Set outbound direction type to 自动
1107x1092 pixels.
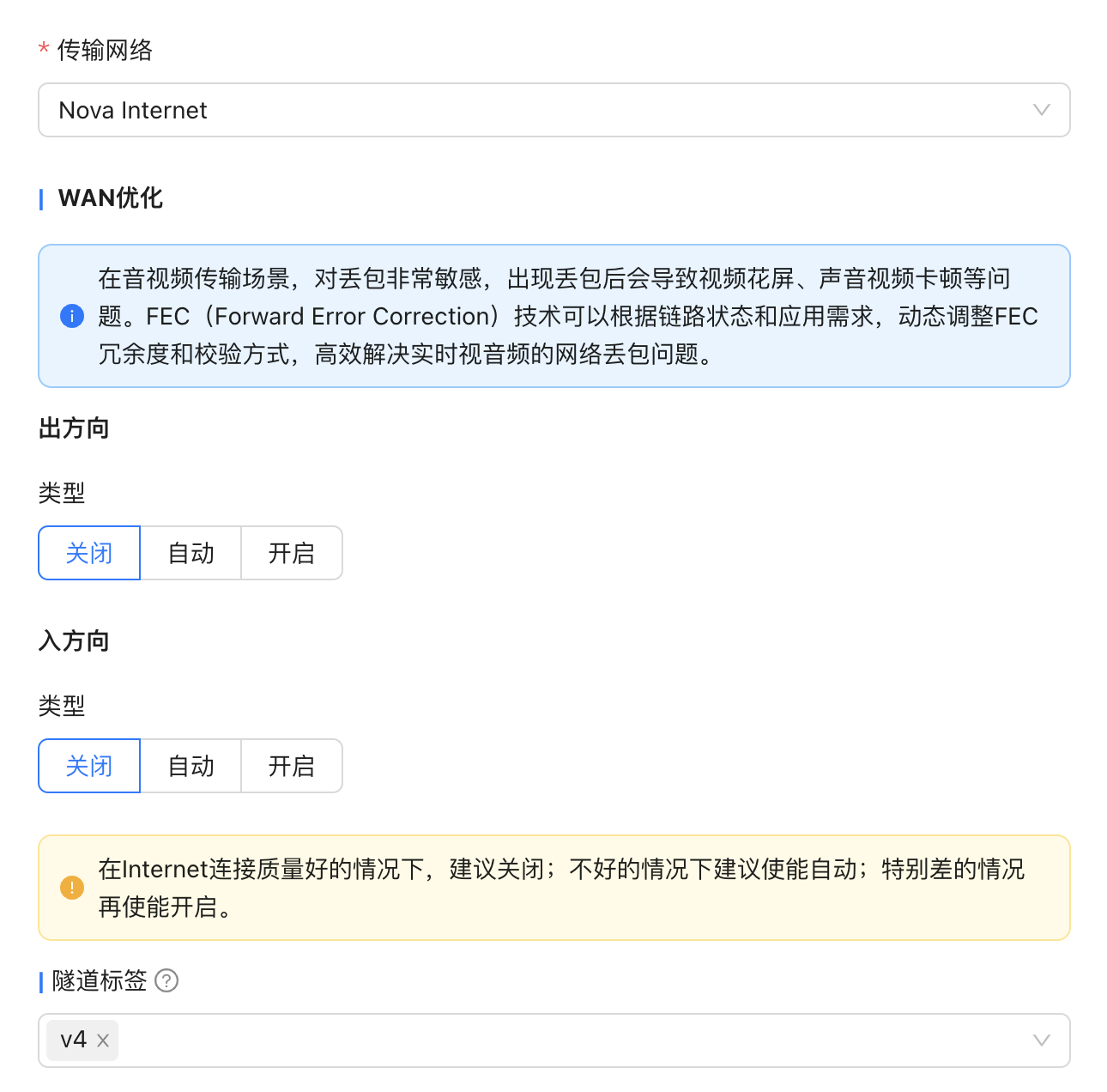click(191, 553)
